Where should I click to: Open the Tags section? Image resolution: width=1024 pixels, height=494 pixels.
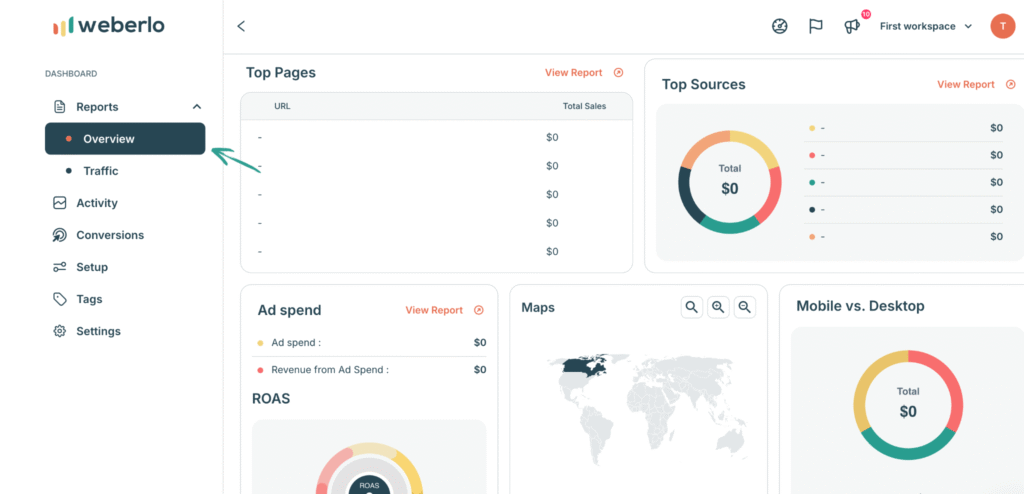(89, 299)
